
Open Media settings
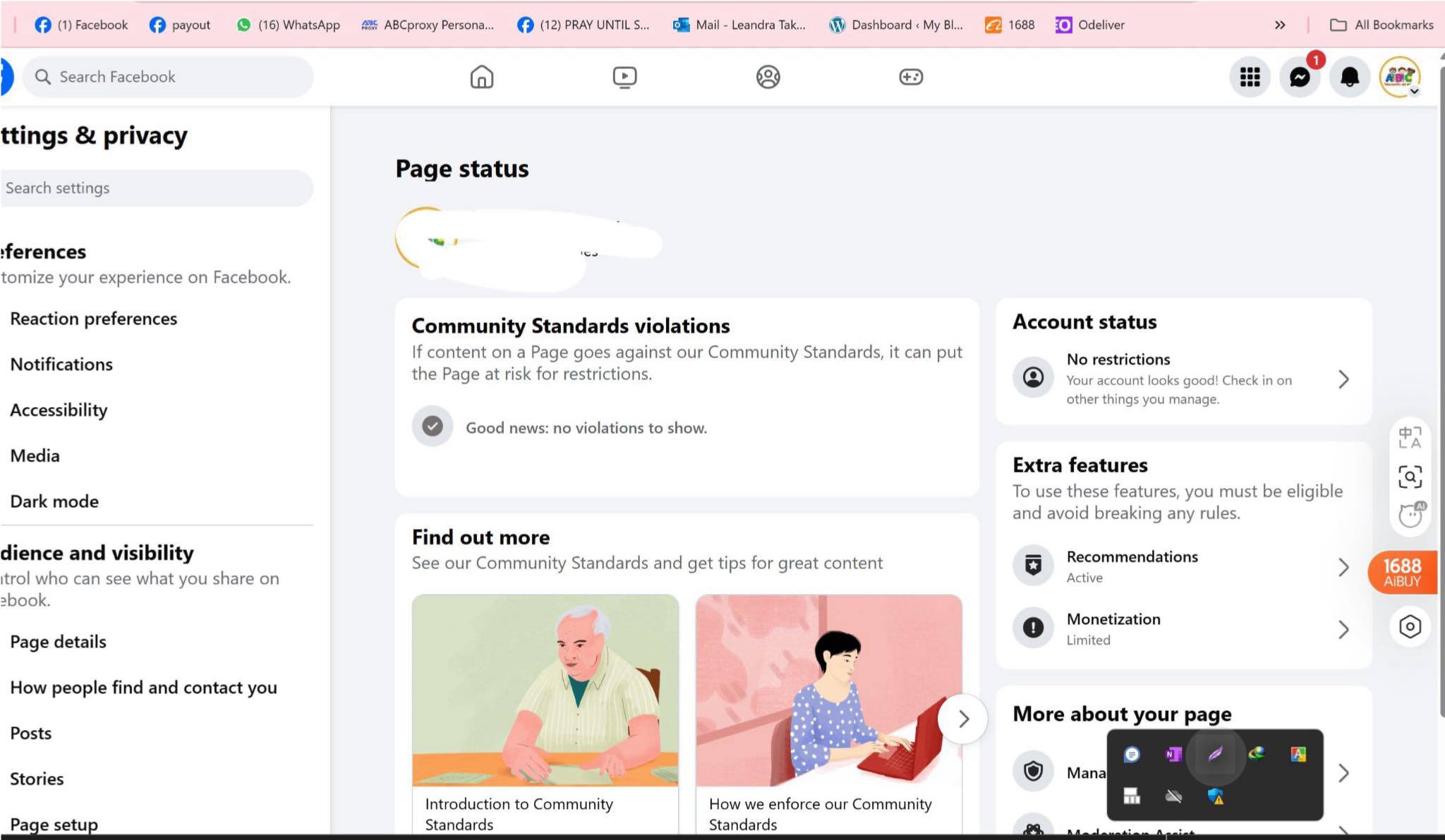tap(35, 456)
